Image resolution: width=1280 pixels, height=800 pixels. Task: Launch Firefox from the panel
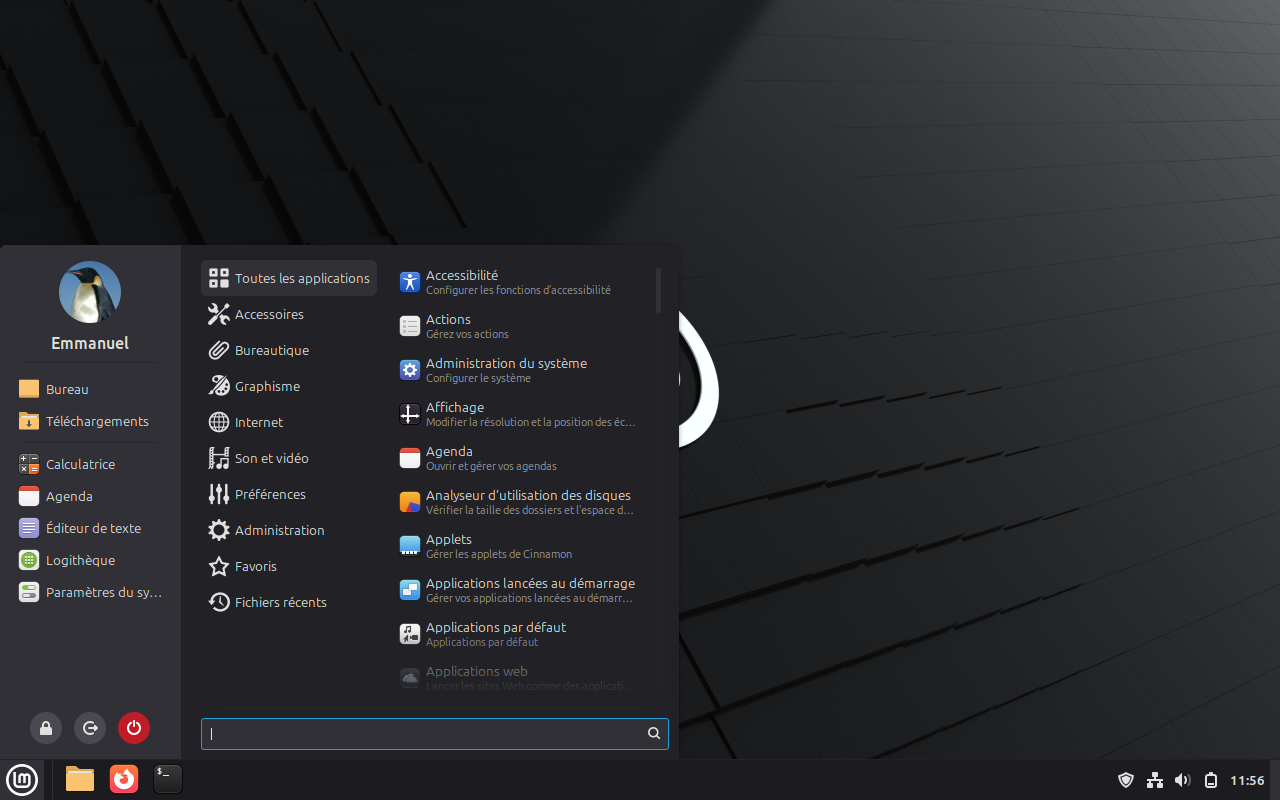[124, 778]
